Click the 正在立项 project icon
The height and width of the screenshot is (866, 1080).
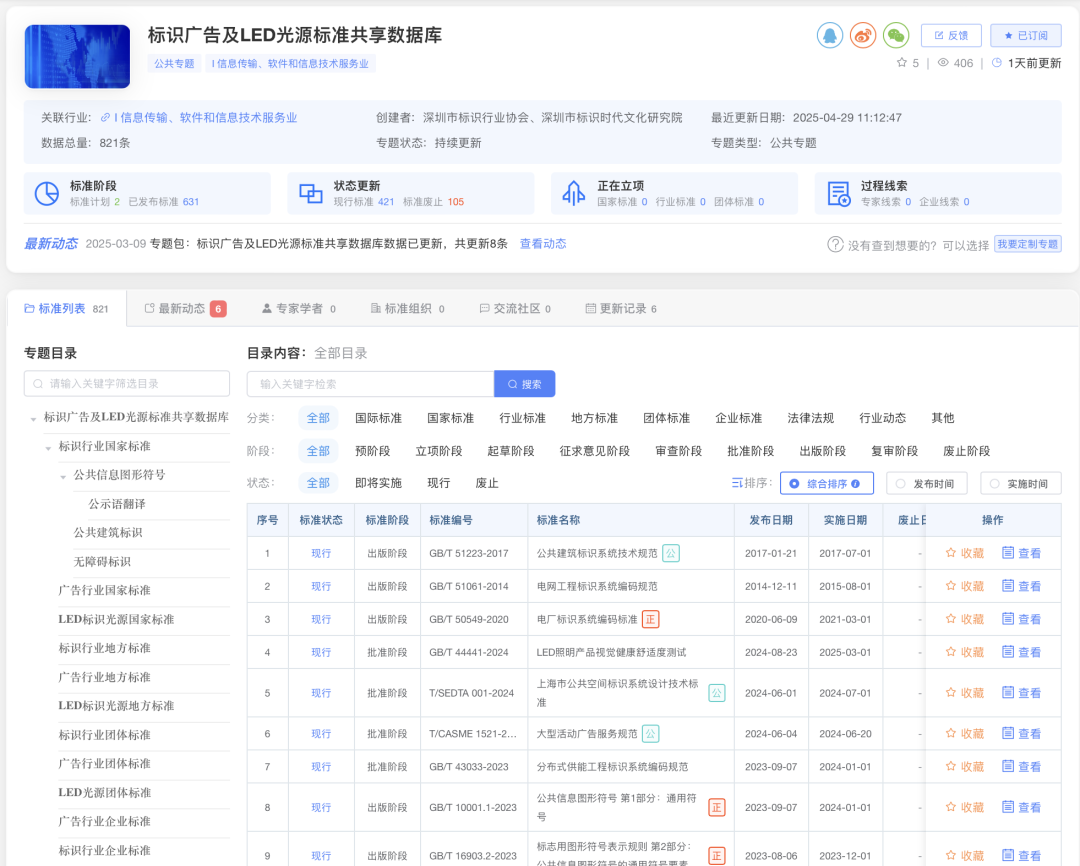click(573, 195)
